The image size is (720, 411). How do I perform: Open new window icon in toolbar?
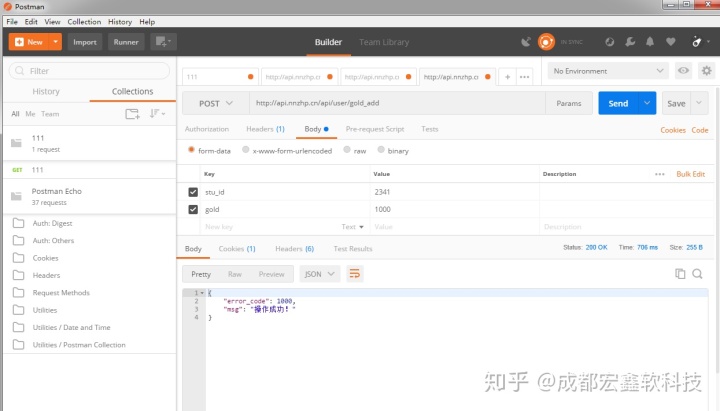(x=163, y=42)
